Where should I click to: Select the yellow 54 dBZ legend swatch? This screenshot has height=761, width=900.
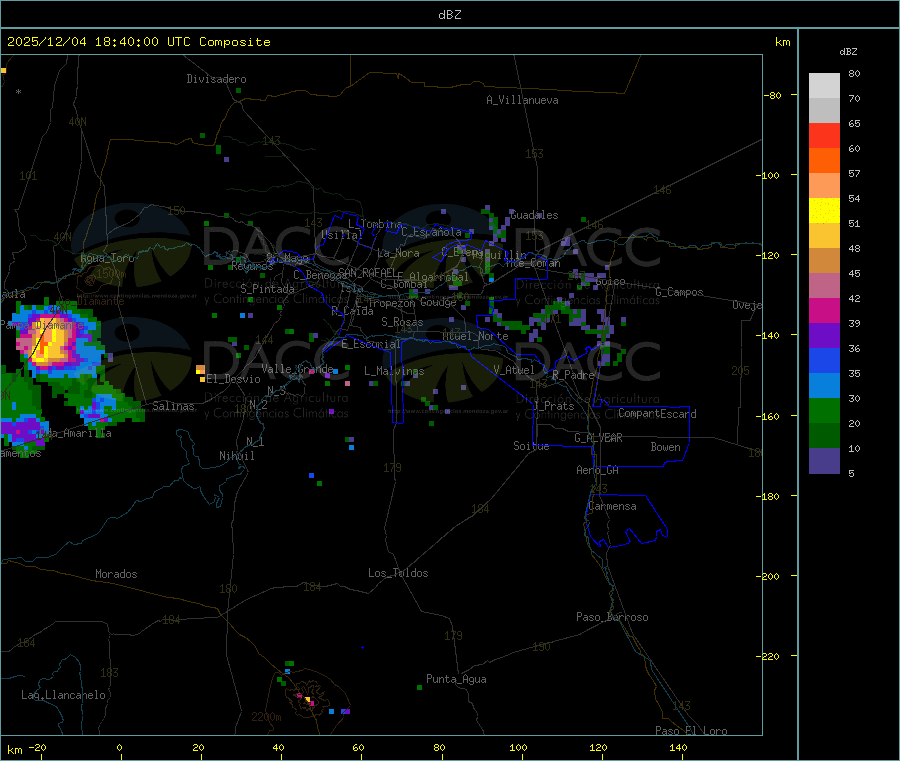(x=824, y=210)
